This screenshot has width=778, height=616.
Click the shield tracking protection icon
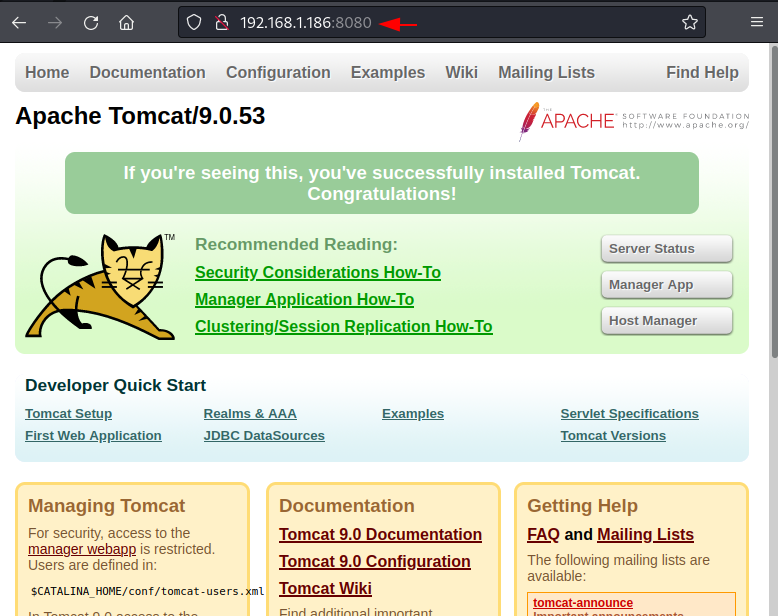click(194, 22)
